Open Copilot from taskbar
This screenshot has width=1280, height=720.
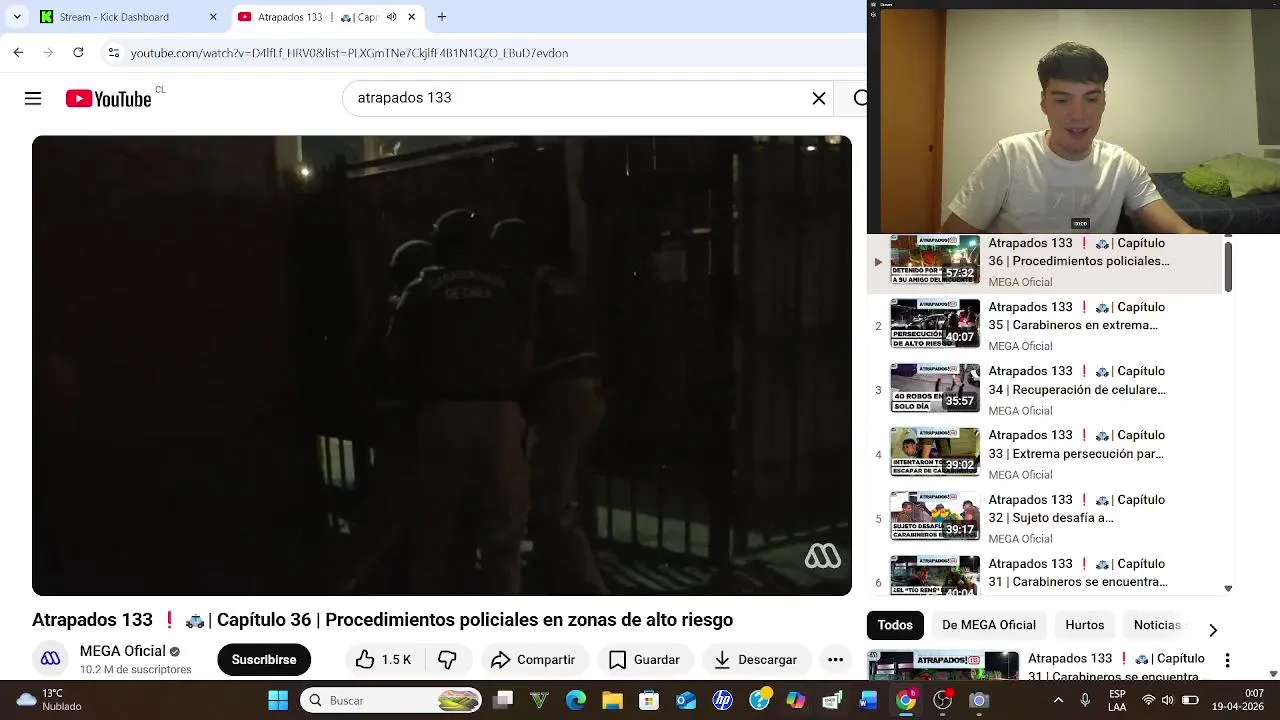pos(796,700)
